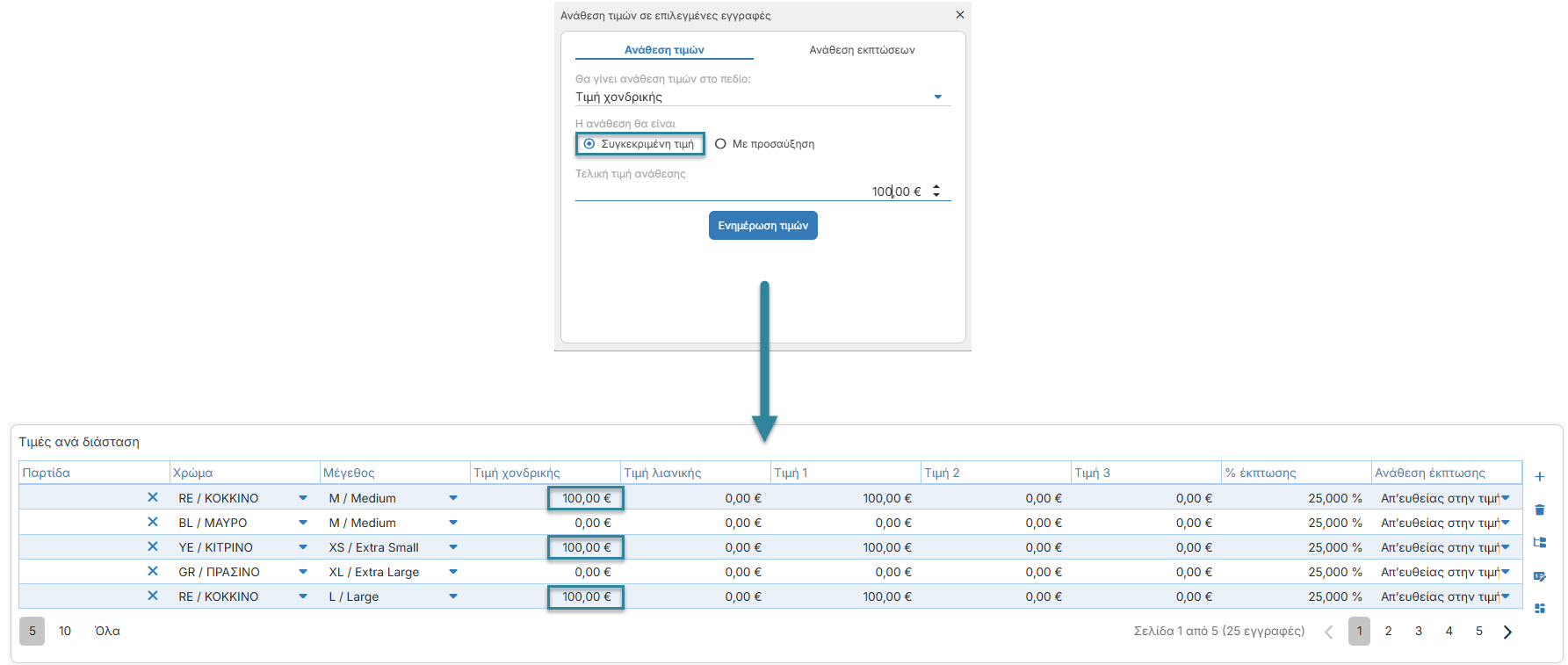Viewport: 1568px width, 665px height.
Task: Click the Ενημέρωση τιμών button
Action: [762, 226]
